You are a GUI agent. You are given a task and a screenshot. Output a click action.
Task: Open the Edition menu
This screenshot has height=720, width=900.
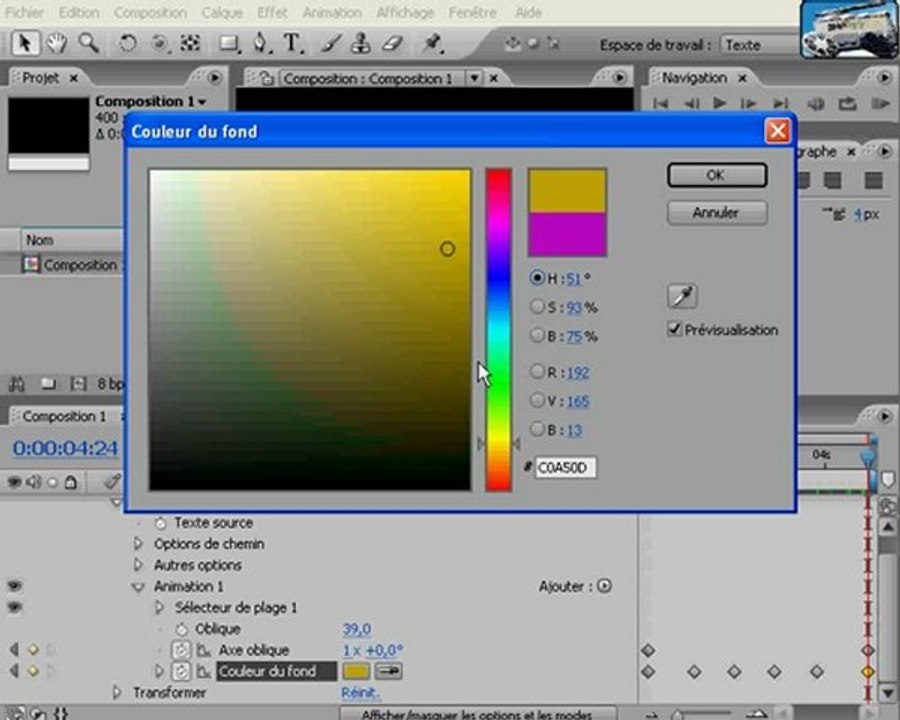(79, 12)
